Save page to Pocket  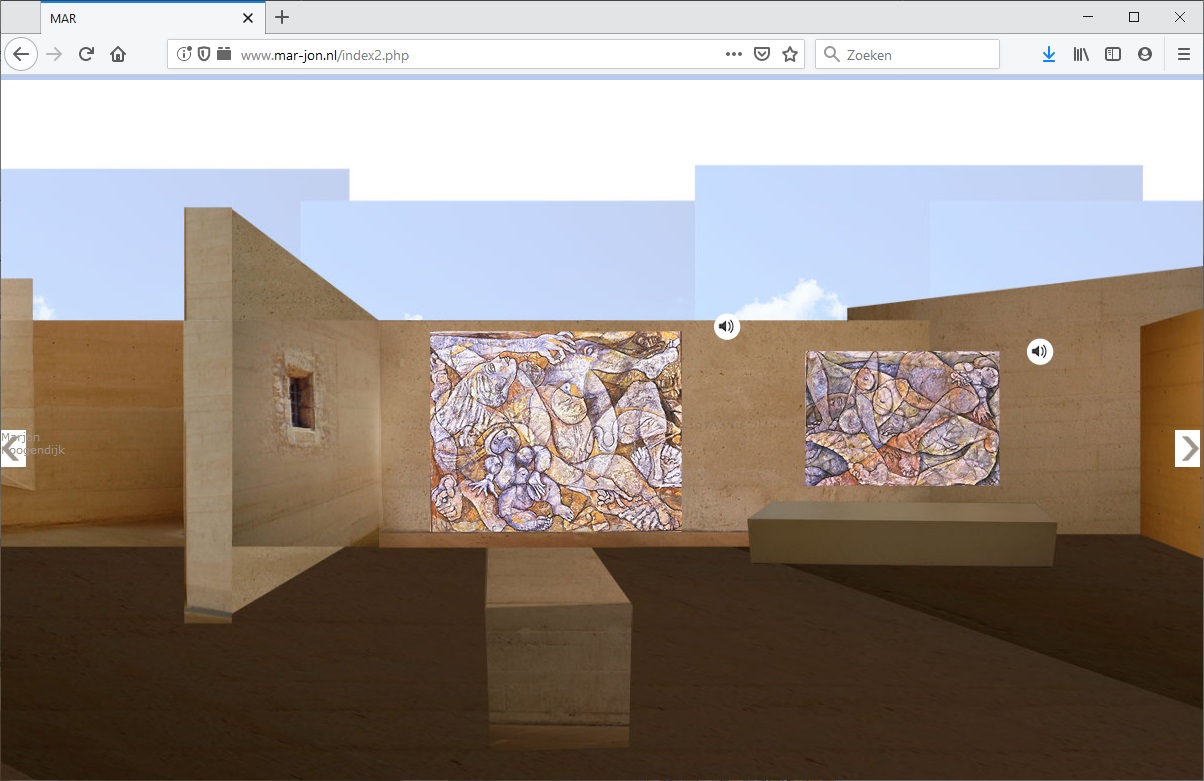762,55
